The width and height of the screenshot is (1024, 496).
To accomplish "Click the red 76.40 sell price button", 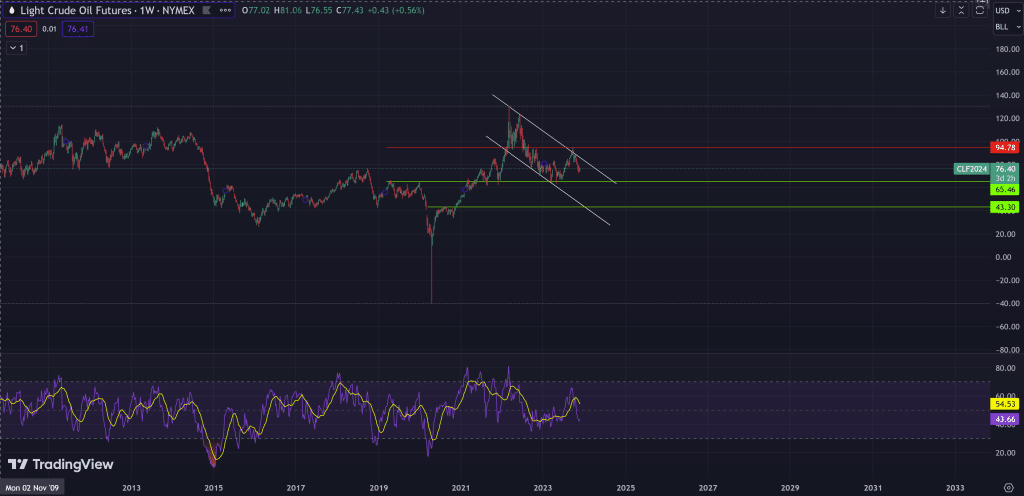I will [x=18, y=30].
